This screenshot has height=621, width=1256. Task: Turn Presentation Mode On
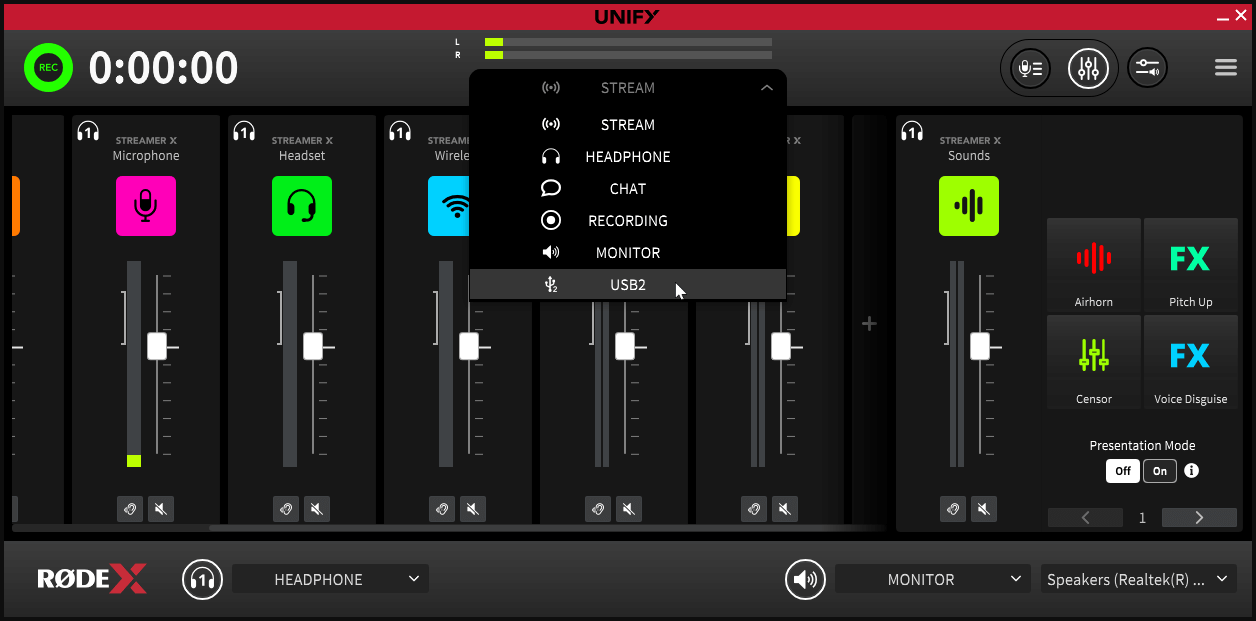pos(1159,470)
